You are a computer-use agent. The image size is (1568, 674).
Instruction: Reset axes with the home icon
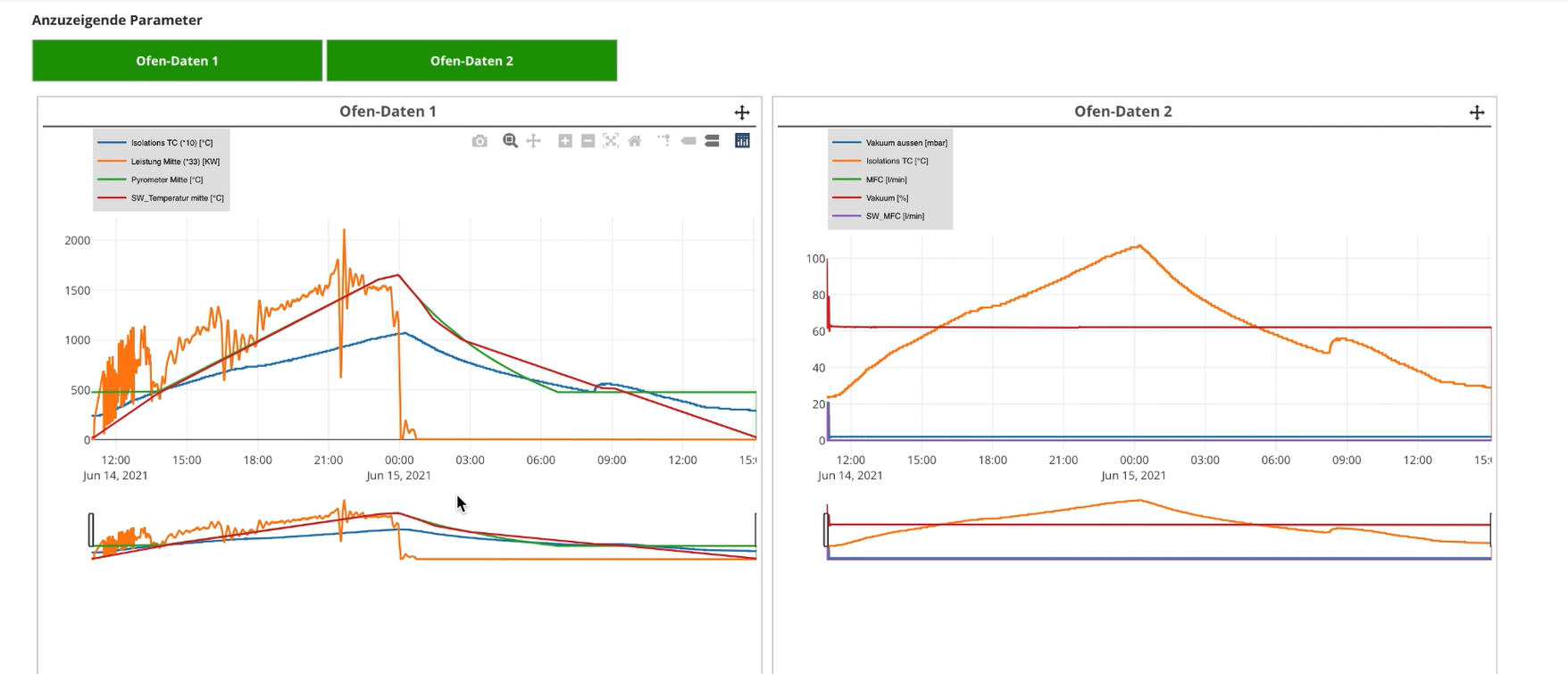point(635,141)
